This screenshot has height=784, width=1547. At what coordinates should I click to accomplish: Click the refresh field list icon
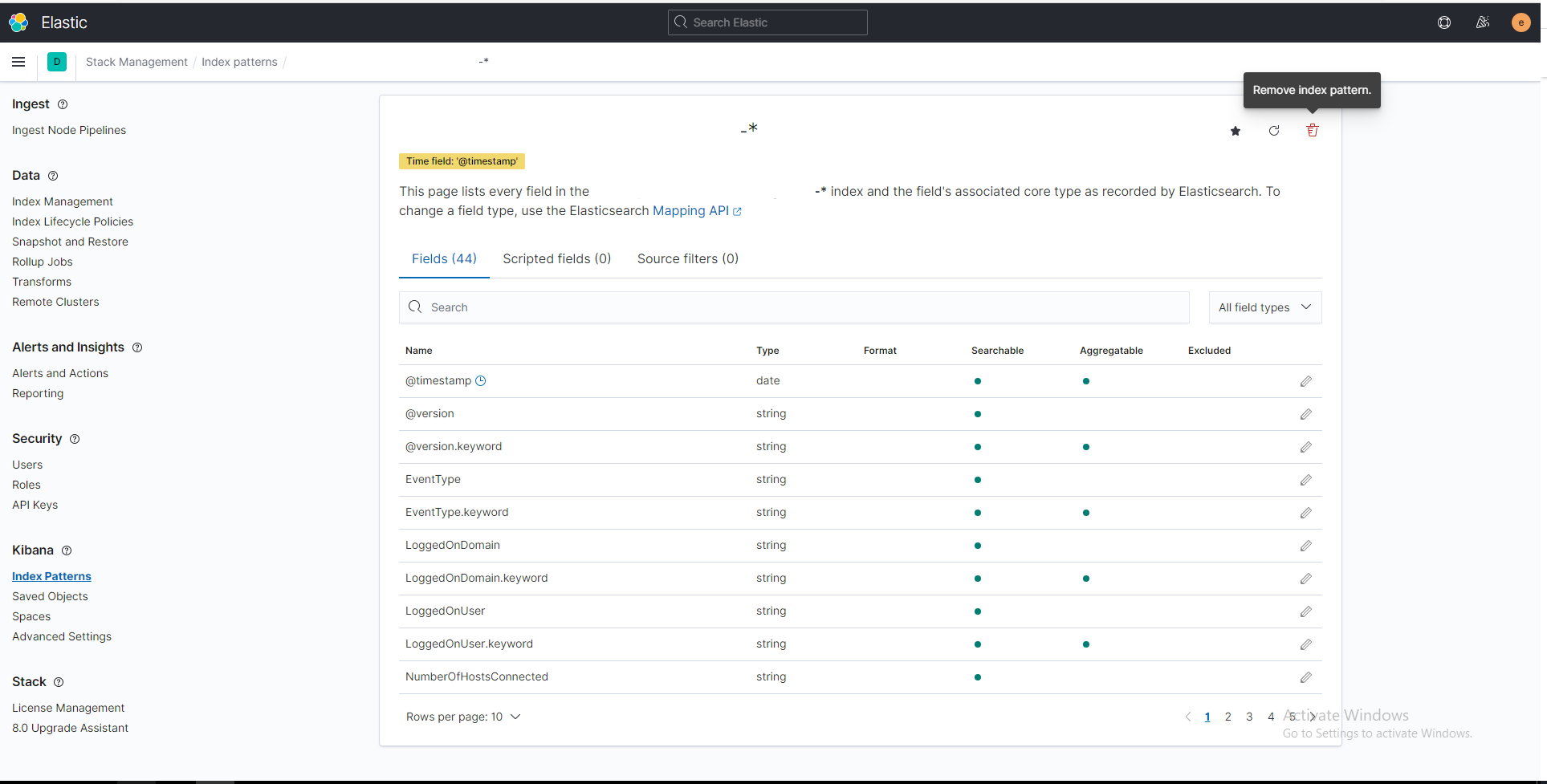coord(1274,131)
